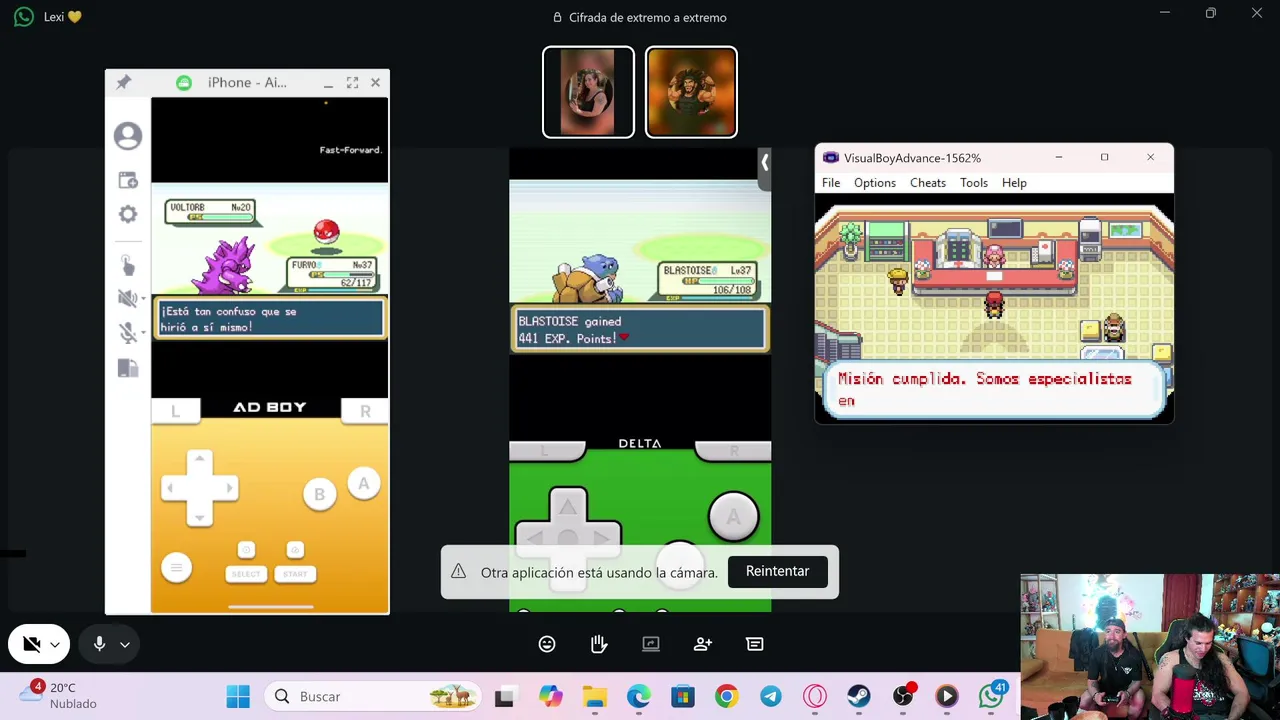This screenshot has width=1280, height=720.
Task: Tap the A button on AD BOY
Action: 364,484
